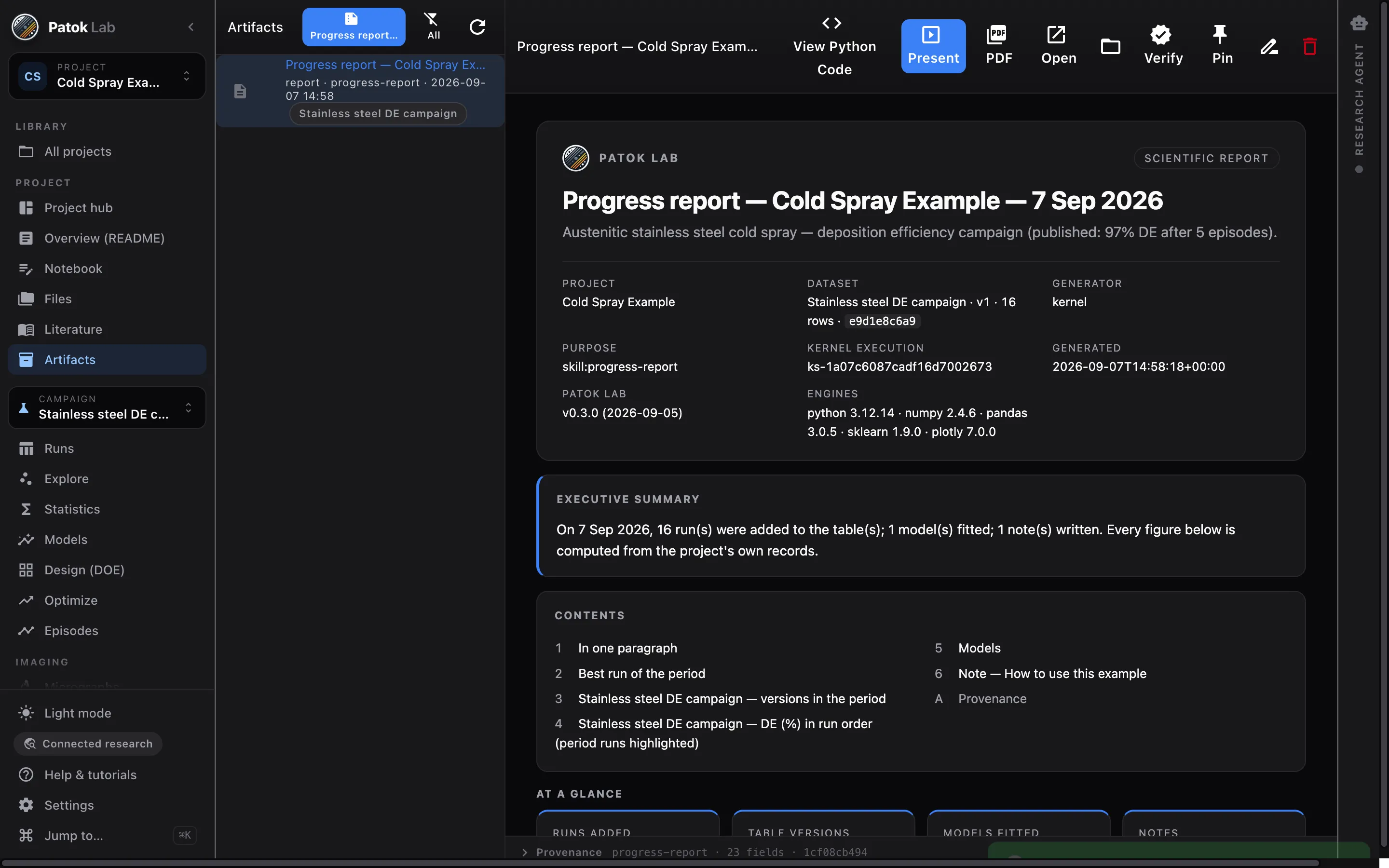Open View Python Code
This screenshot has width=1389, height=868.
pos(834,46)
